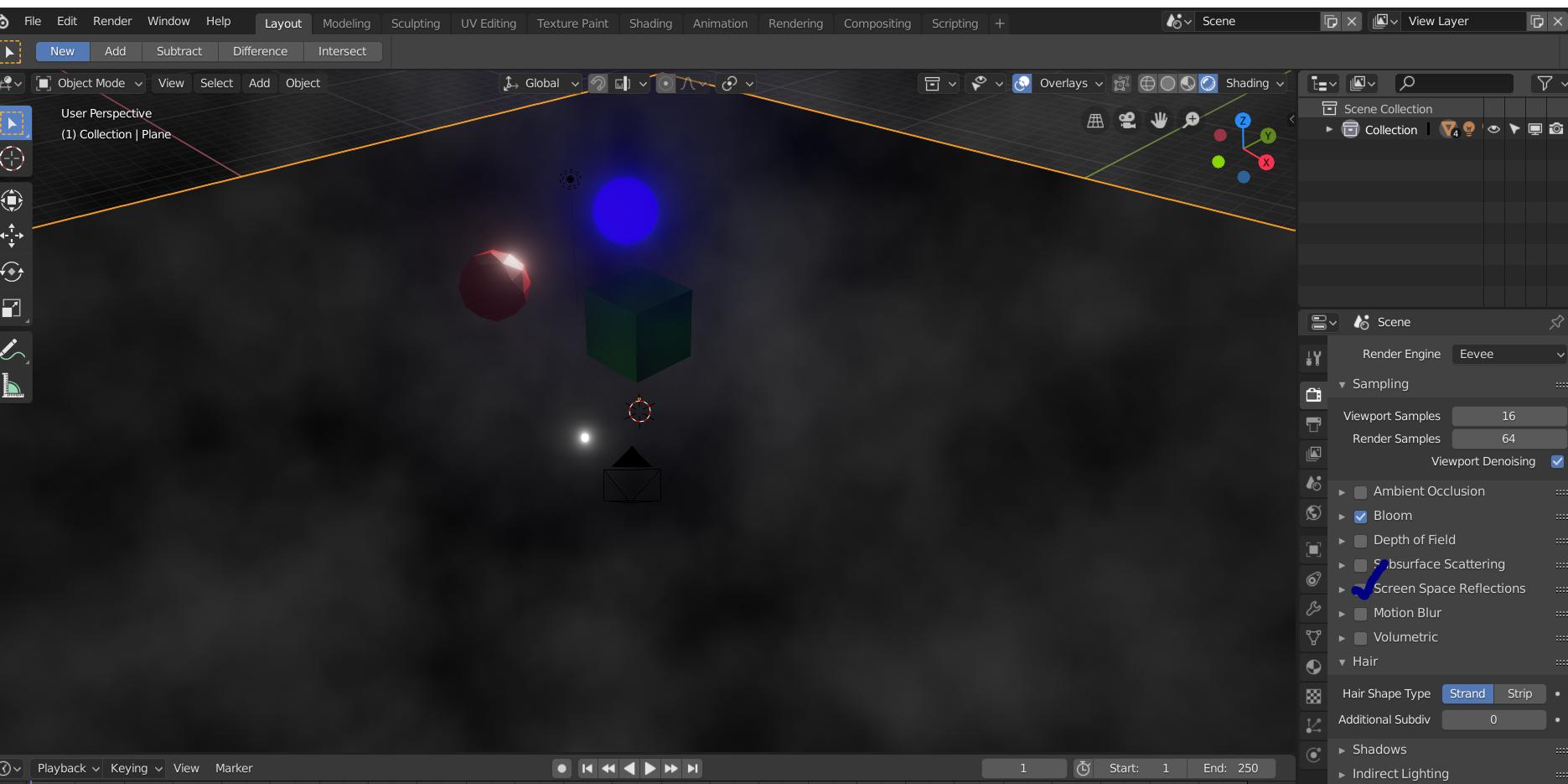Select the Move tool in left toolbar

pyautogui.click(x=13, y=236)
